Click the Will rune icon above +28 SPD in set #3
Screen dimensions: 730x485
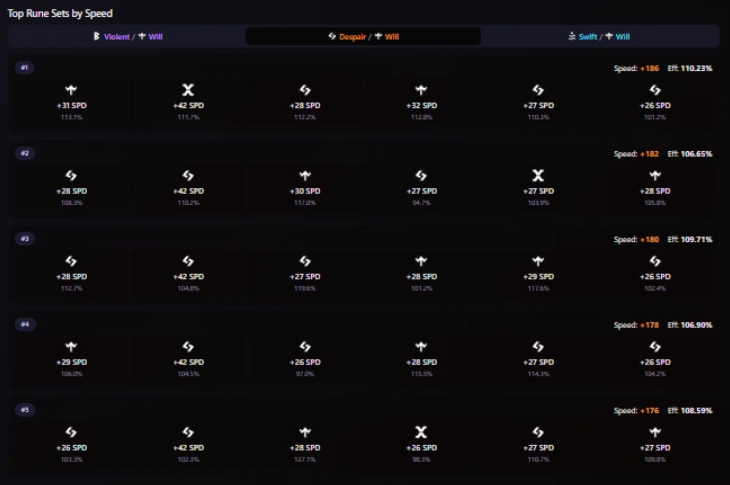421,261
